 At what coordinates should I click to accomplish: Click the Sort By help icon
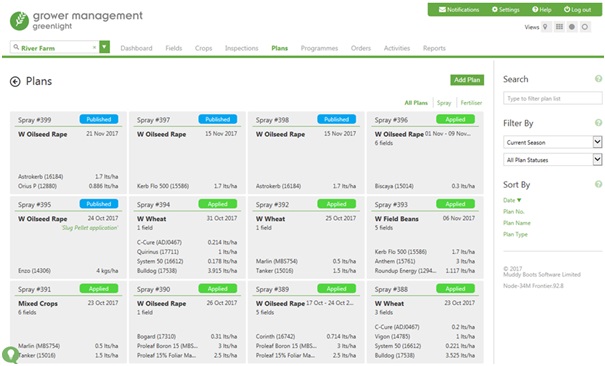(x=598, y=184)
